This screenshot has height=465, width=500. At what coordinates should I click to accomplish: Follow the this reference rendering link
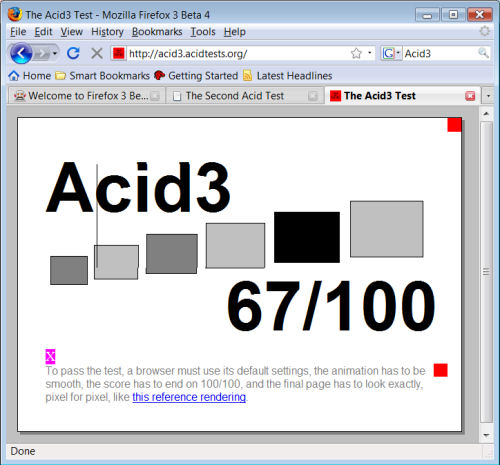pyautogui.click(x=189, y=397)
